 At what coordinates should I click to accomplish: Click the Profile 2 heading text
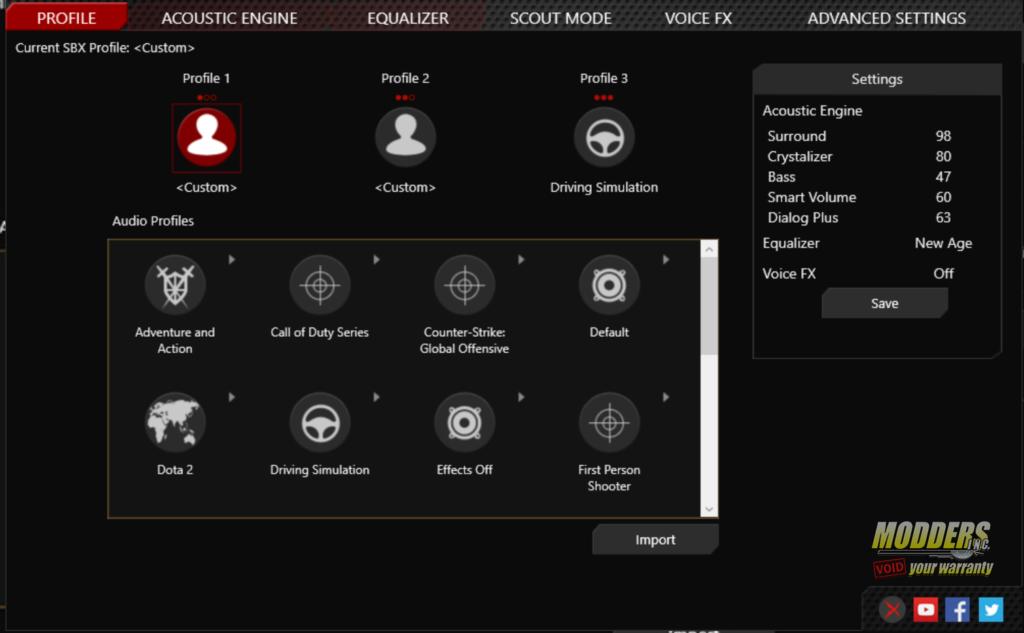(x=406, y=78)
